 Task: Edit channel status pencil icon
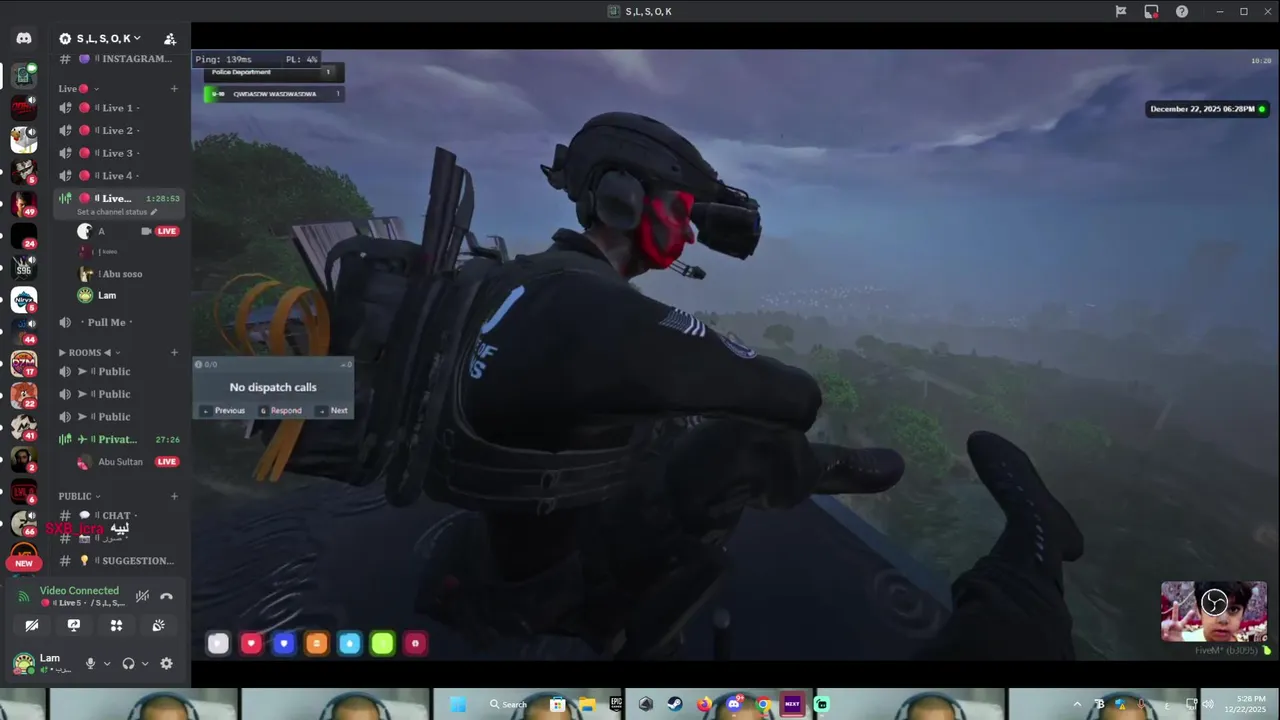pyautogui.click(x=153, y=212)
